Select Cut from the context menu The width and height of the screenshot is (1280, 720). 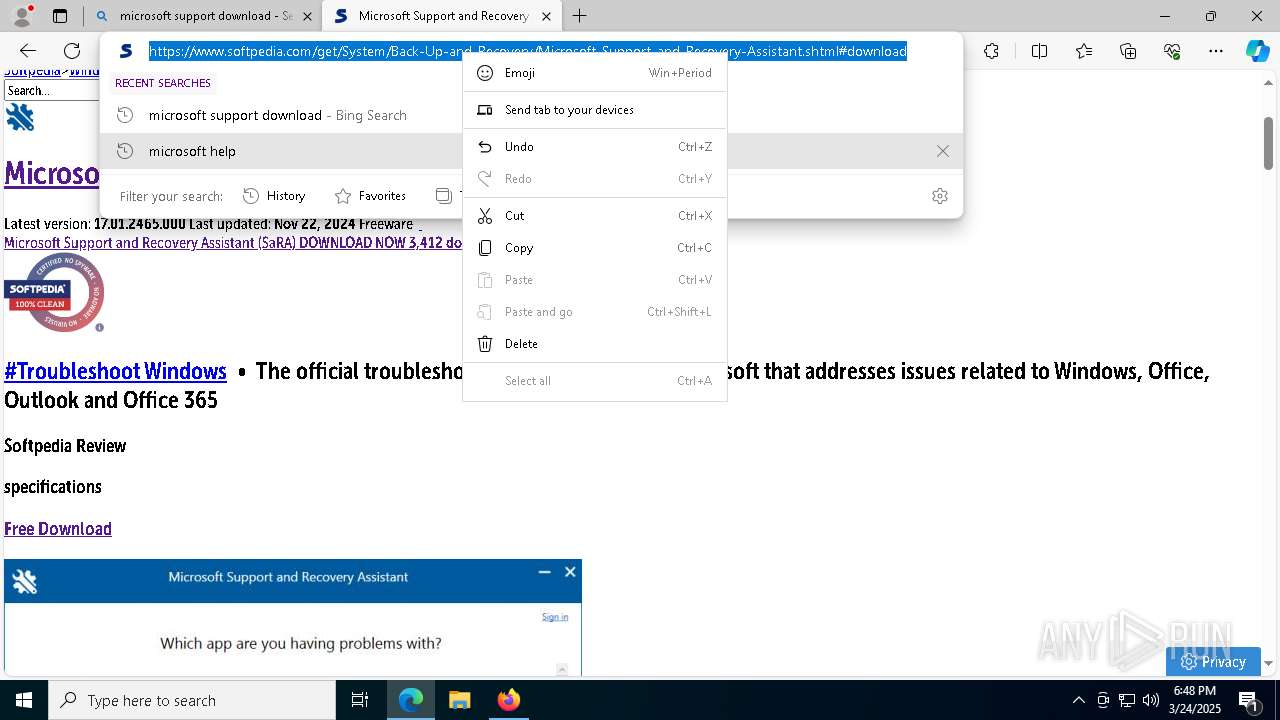click(594, 216)
